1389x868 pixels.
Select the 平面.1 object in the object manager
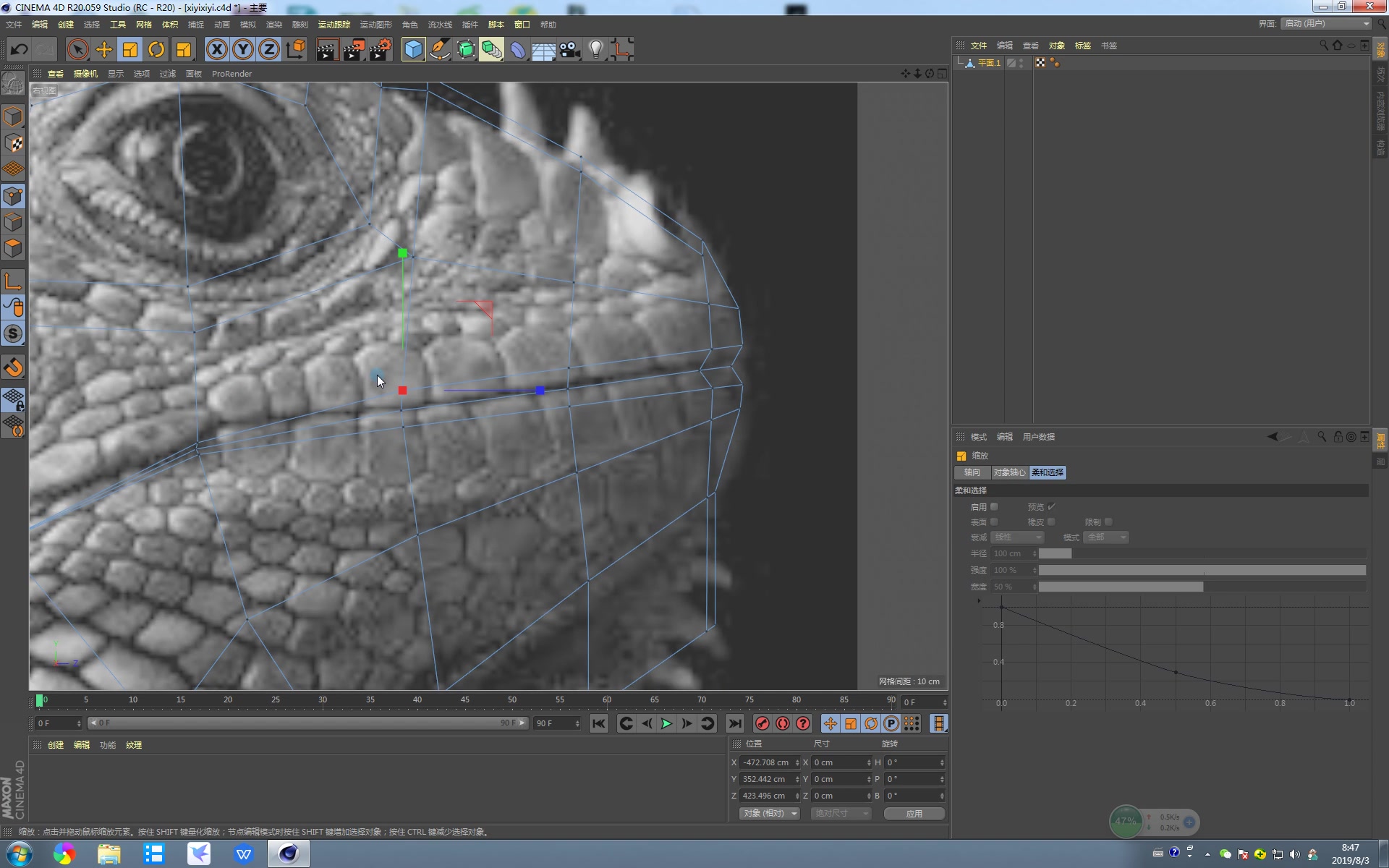pos(988,63)
